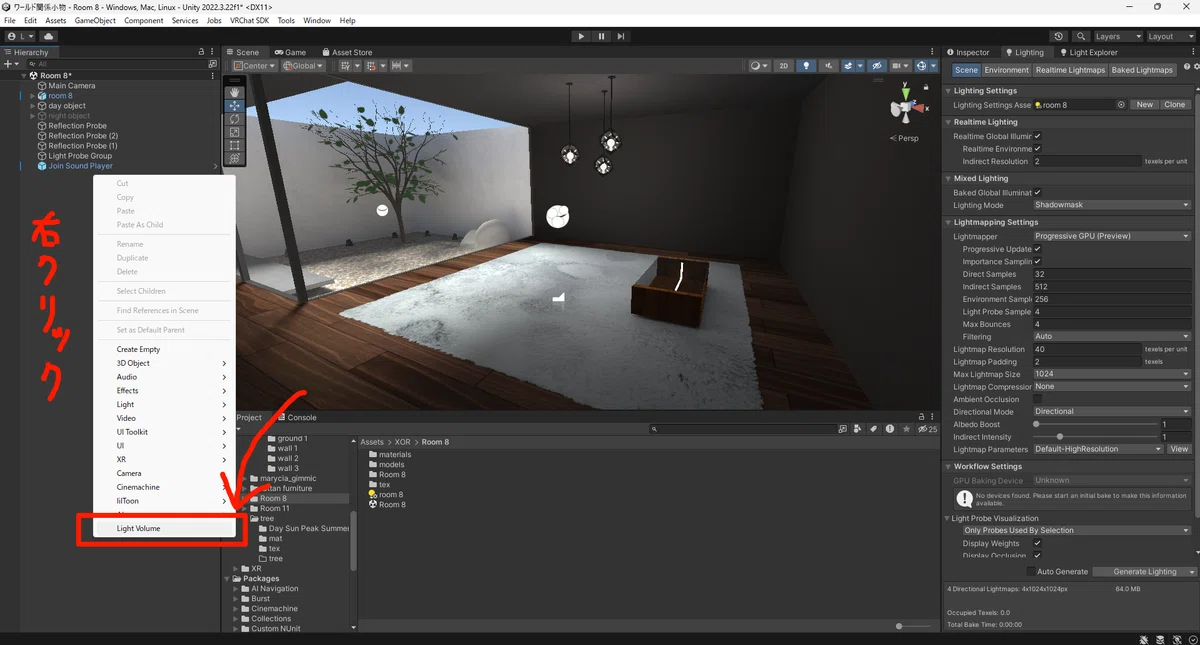This screenshot has height=645, width=1200.
Task: Open Lightmapper Progressive GPU dropdown
Action: click(1112, 236)
